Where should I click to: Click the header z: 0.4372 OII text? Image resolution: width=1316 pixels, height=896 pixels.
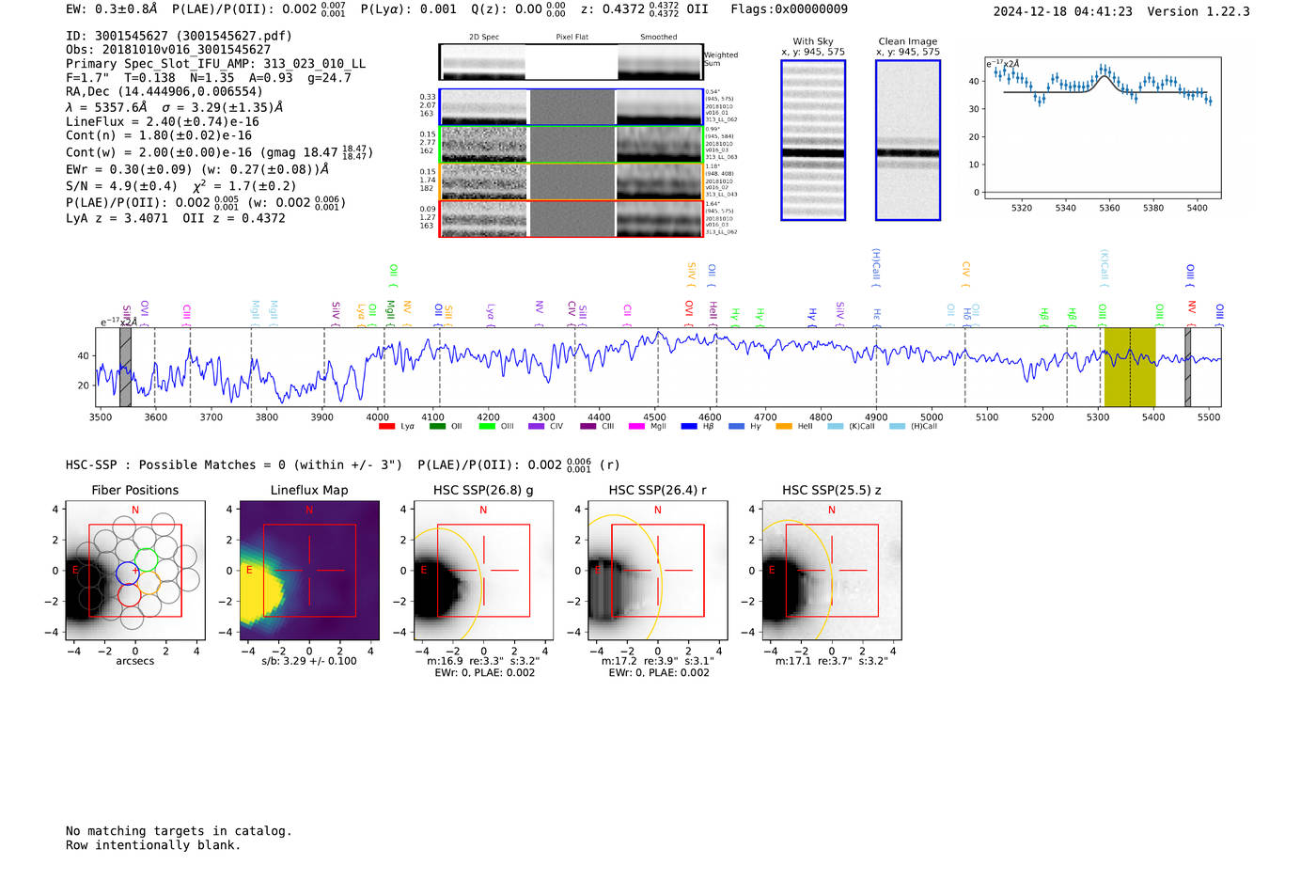[644, 8]
